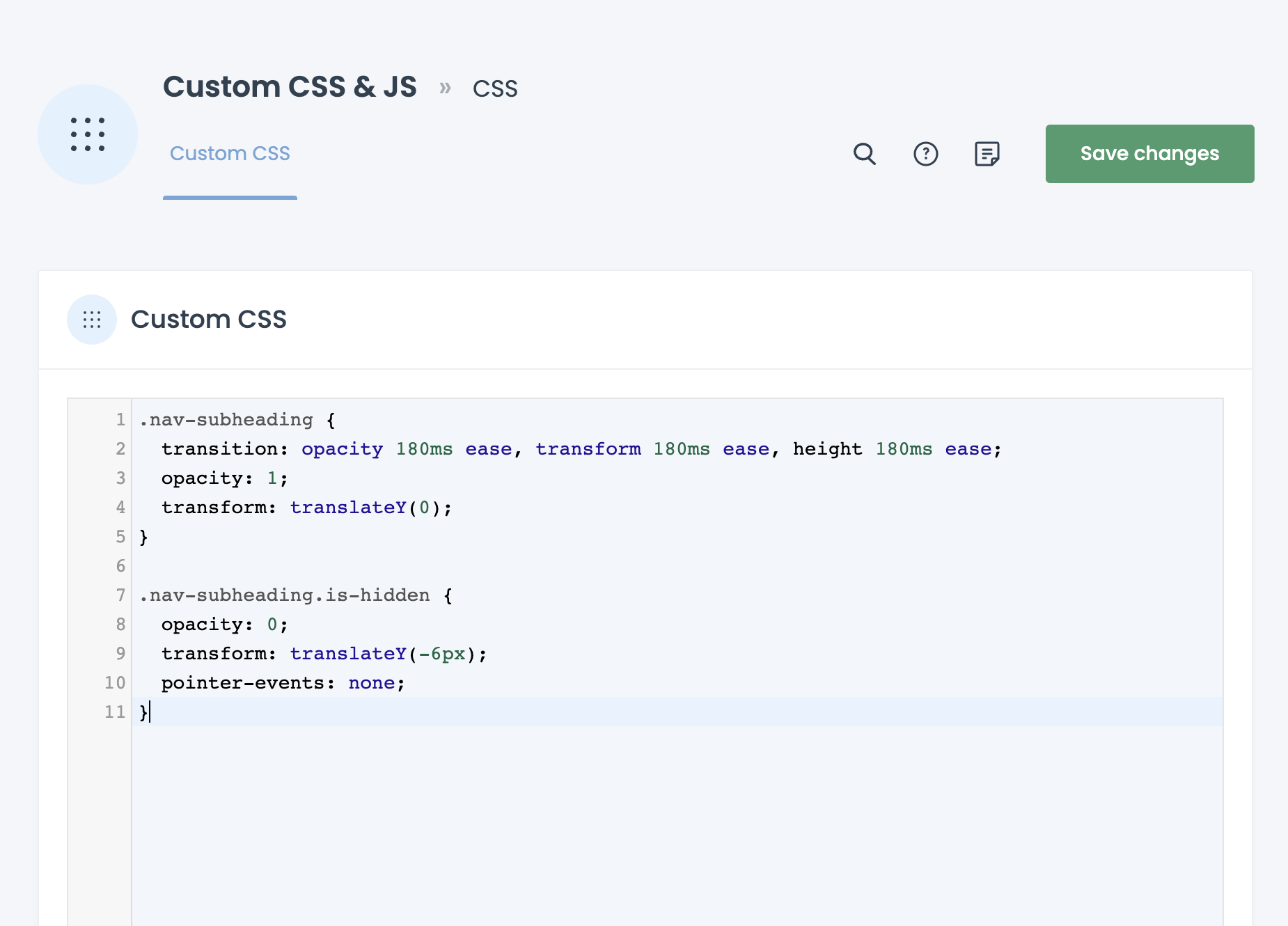Click line number 11 in the gutter

pos(115,712)
